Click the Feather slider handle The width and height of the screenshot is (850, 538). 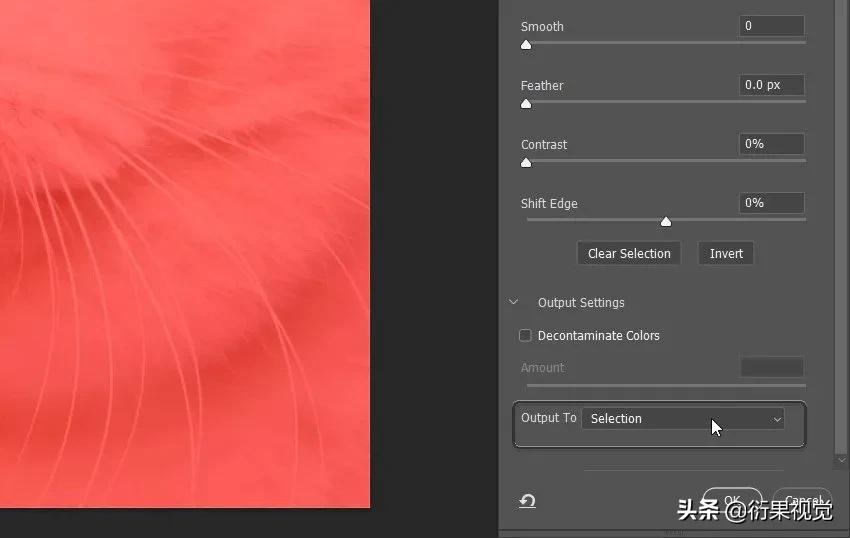526,104
